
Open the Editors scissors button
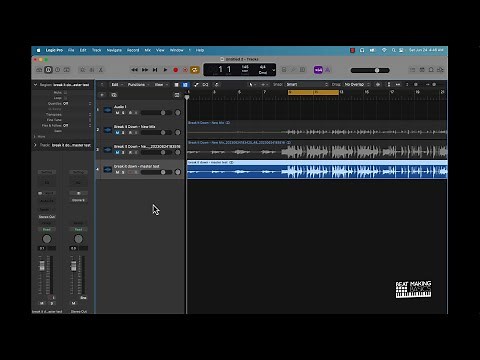pyautogui.click(x=101, y=70)
